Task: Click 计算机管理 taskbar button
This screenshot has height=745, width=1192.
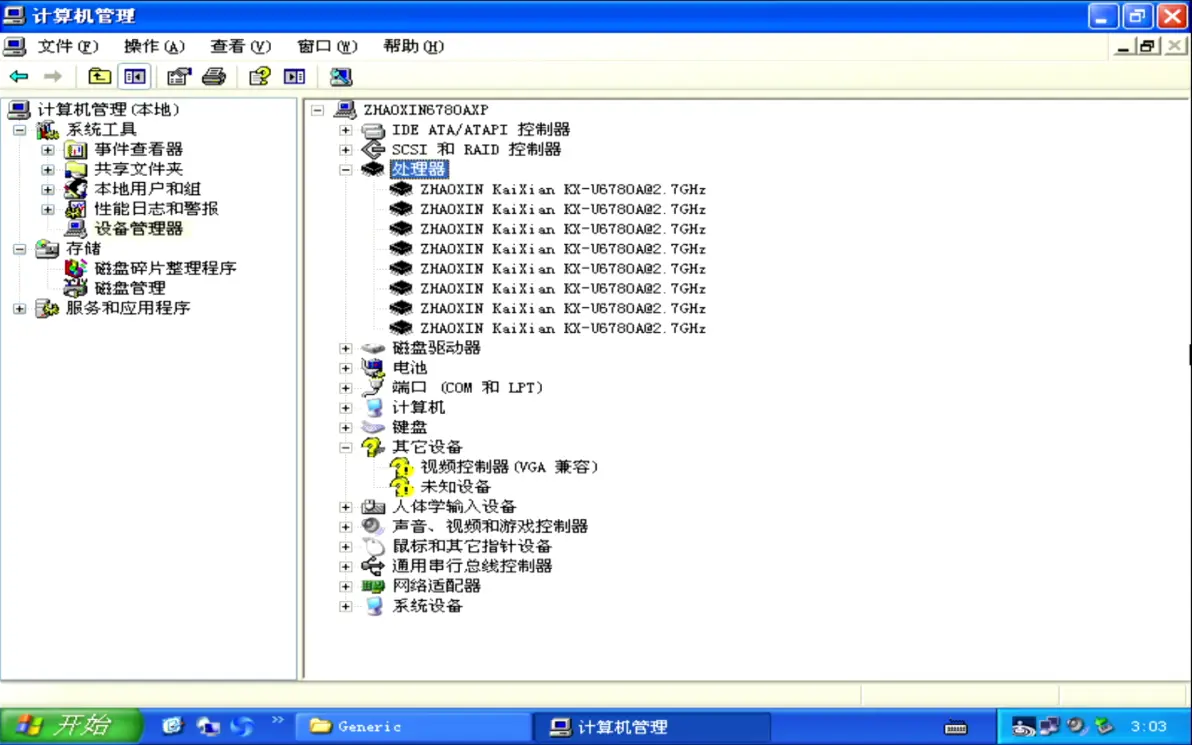Action: [x=651, y=726]
